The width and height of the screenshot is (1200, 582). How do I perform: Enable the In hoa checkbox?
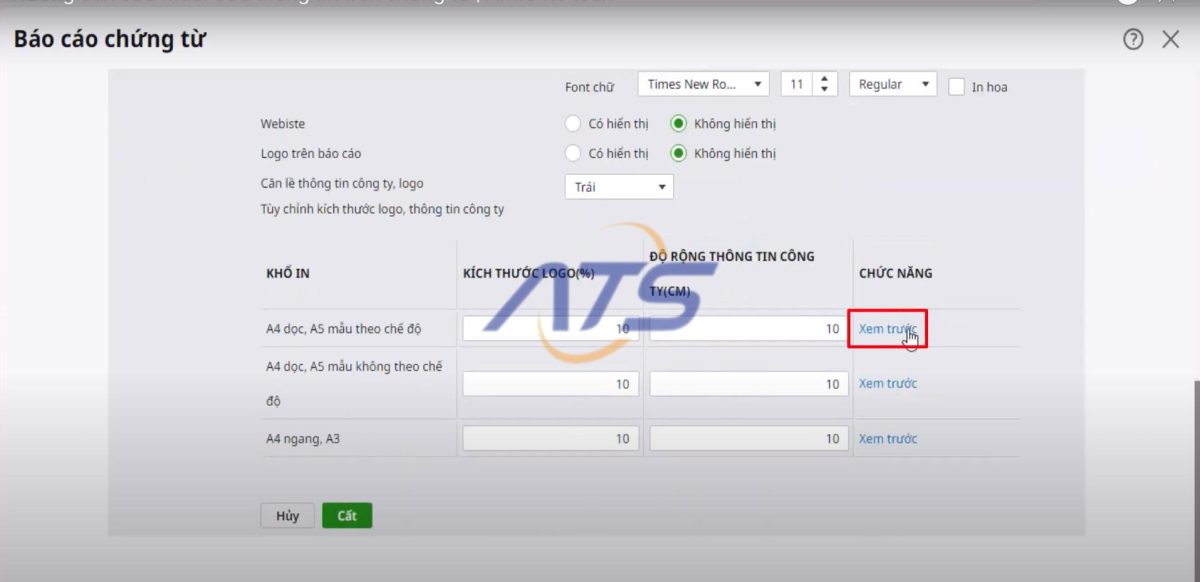pos(956,86)
